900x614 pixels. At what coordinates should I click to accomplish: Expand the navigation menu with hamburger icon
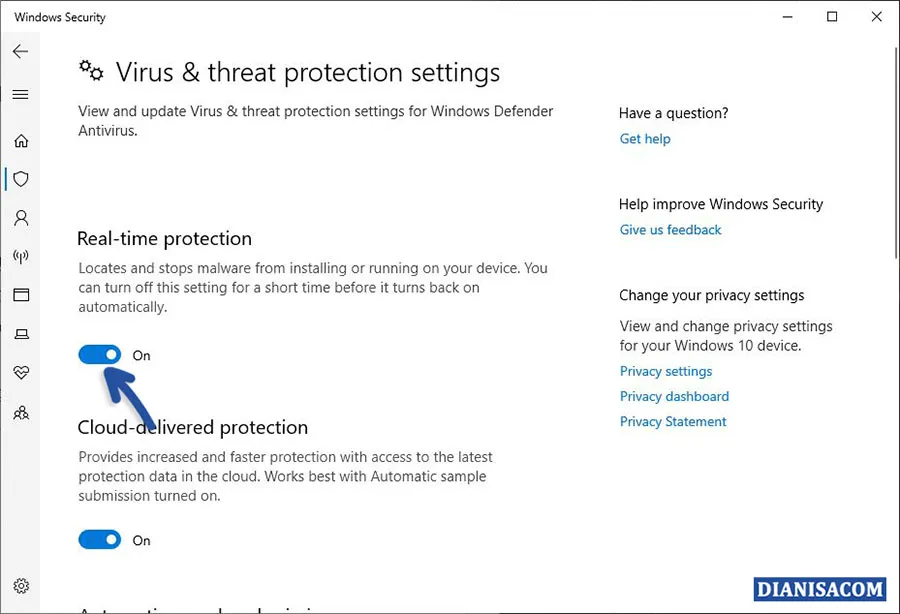tap(21, 94)
